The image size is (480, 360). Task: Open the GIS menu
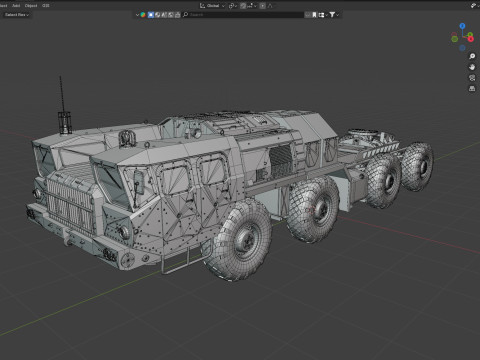46,6
